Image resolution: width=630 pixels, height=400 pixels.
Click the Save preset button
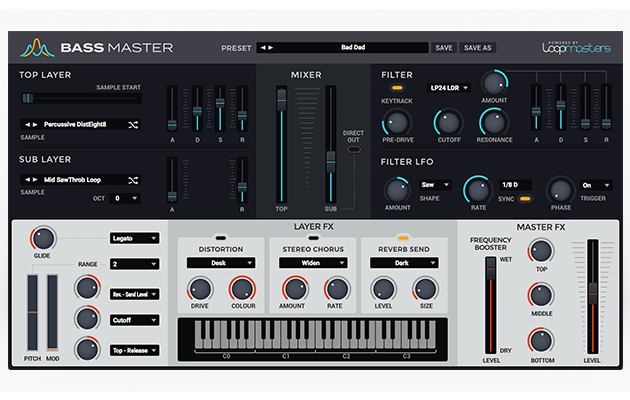(444, 47)
